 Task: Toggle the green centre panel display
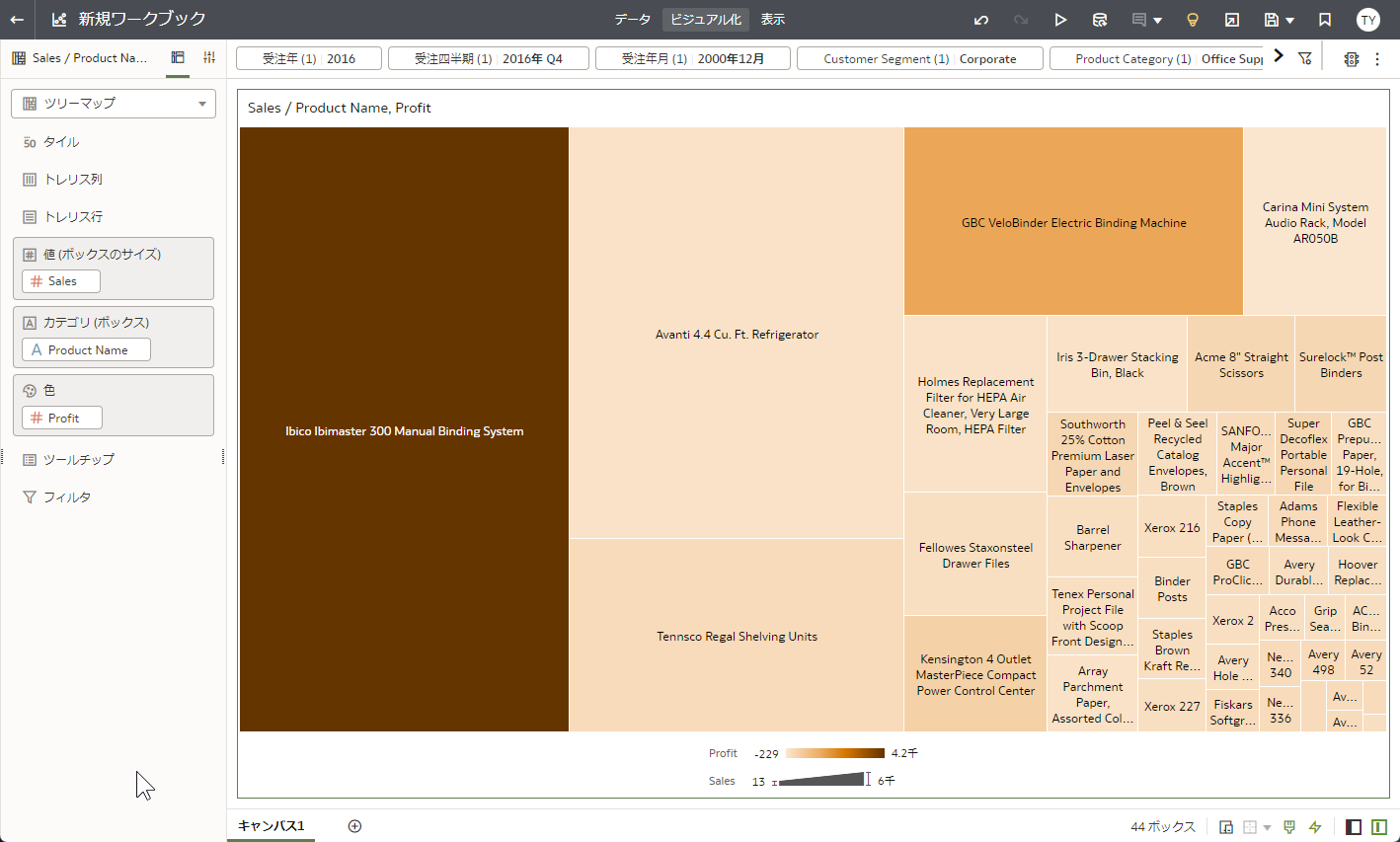click(1379, 826)
